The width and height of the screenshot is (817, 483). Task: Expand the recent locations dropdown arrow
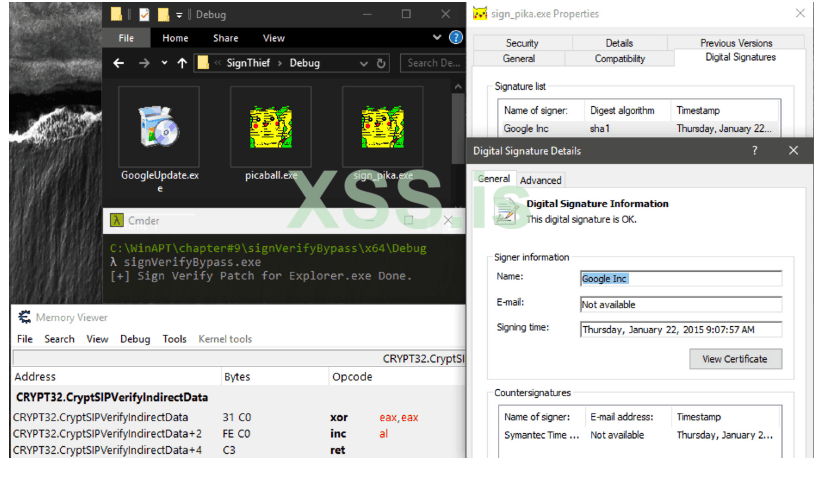pos(164,63)
